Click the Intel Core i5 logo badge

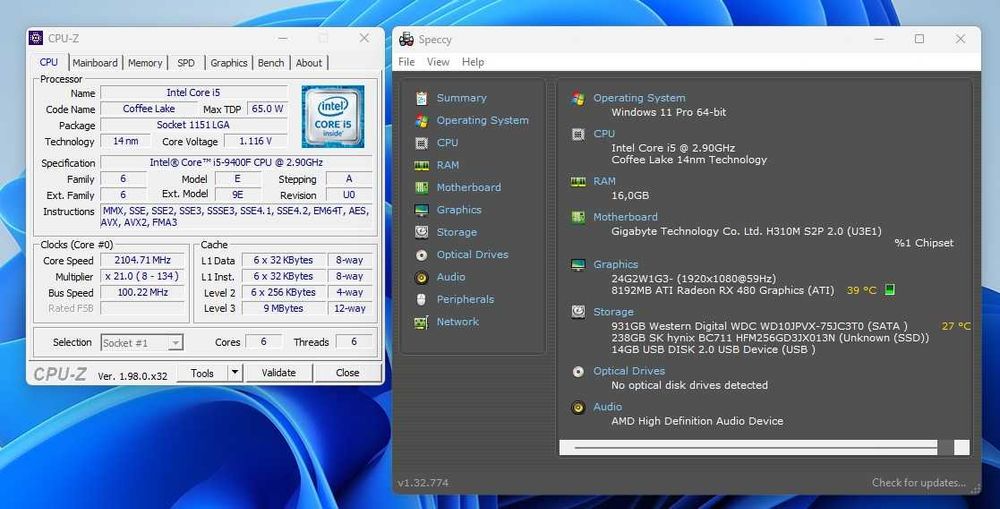pos(333,116)
